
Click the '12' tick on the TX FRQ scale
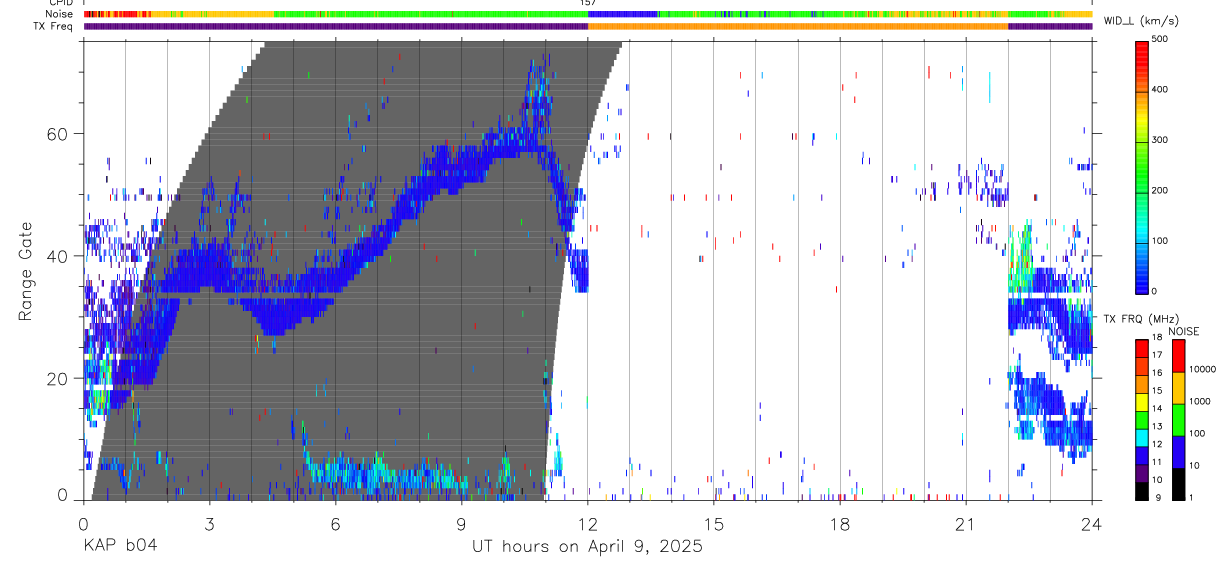1156,444
